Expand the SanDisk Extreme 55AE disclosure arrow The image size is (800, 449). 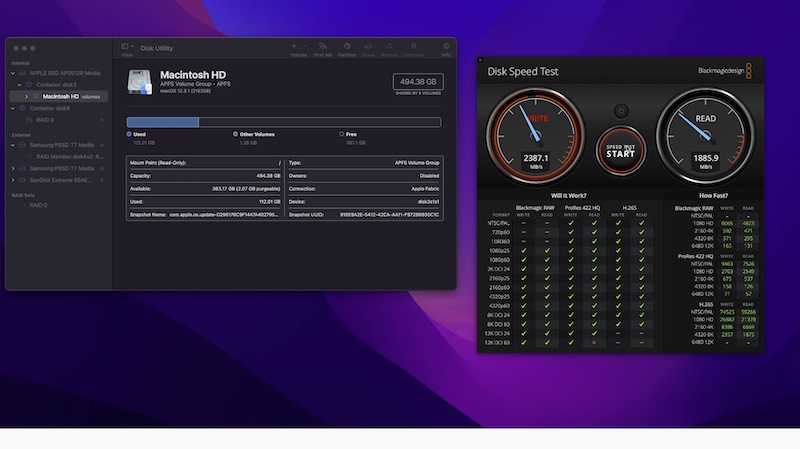(13, 180)
